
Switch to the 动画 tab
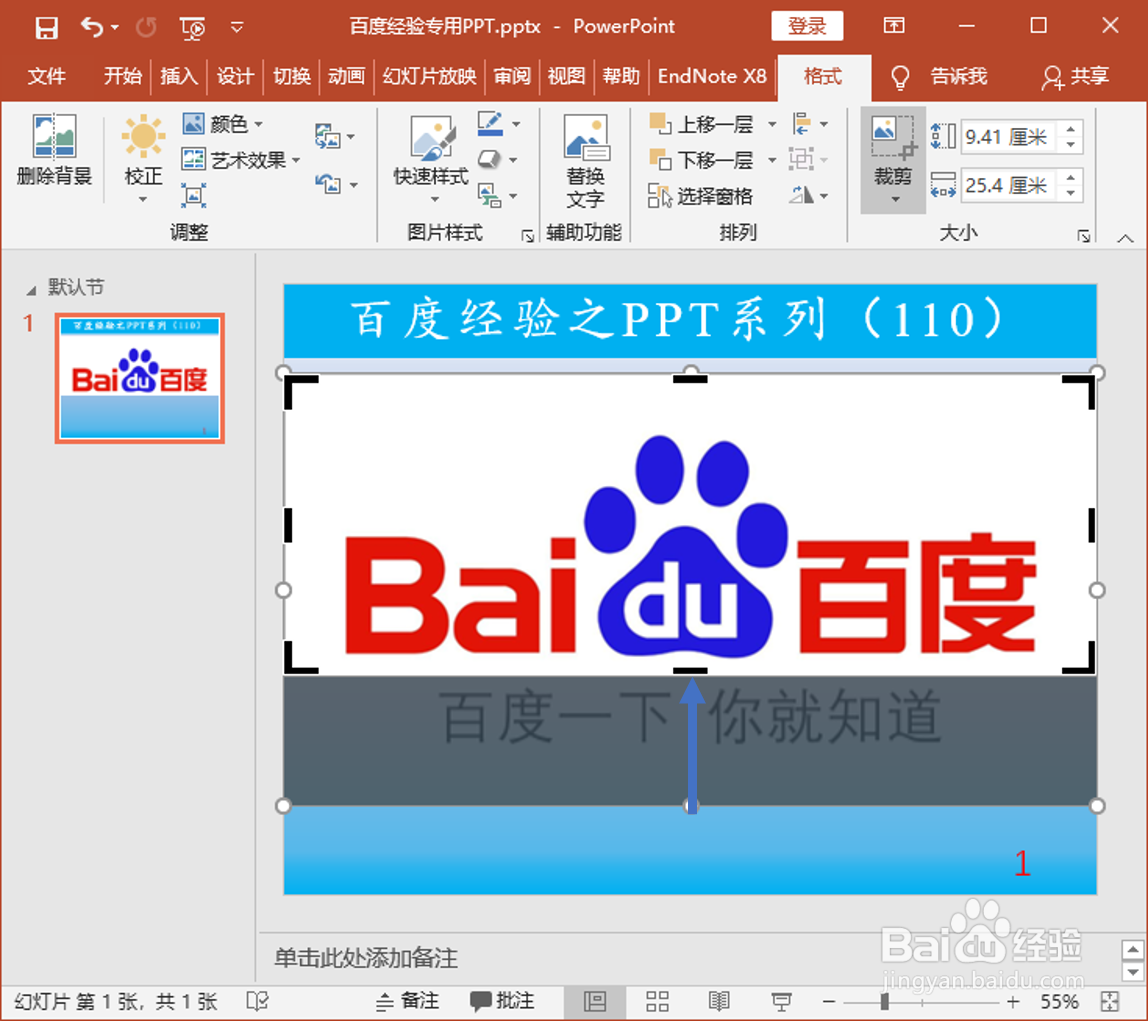click(346, 76)
